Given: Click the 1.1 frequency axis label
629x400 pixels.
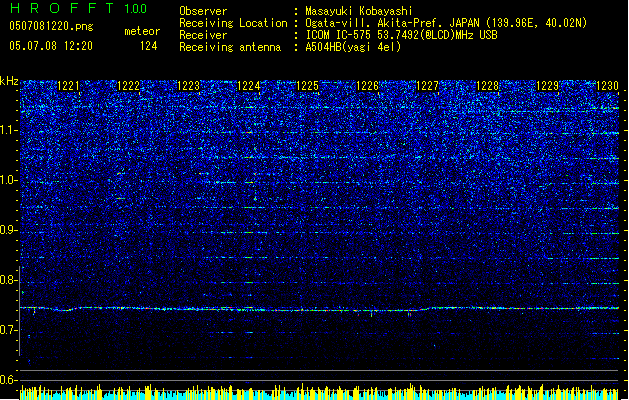Looking at the screenshot, I should click(x=9, y=130).
